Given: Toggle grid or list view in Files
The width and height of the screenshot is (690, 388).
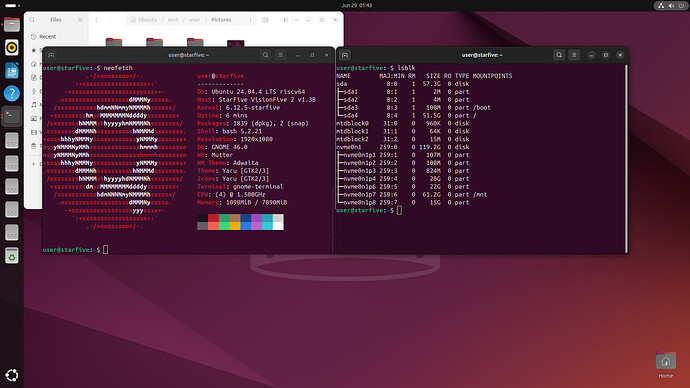Looking at the screenshot, I should coord(286,20).
